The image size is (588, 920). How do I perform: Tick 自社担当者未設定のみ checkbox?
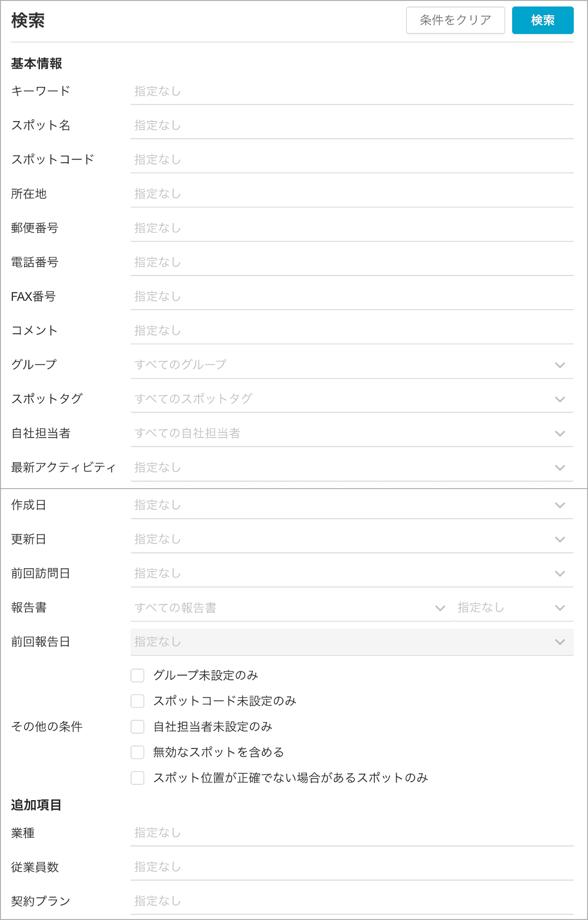point(137,727)
